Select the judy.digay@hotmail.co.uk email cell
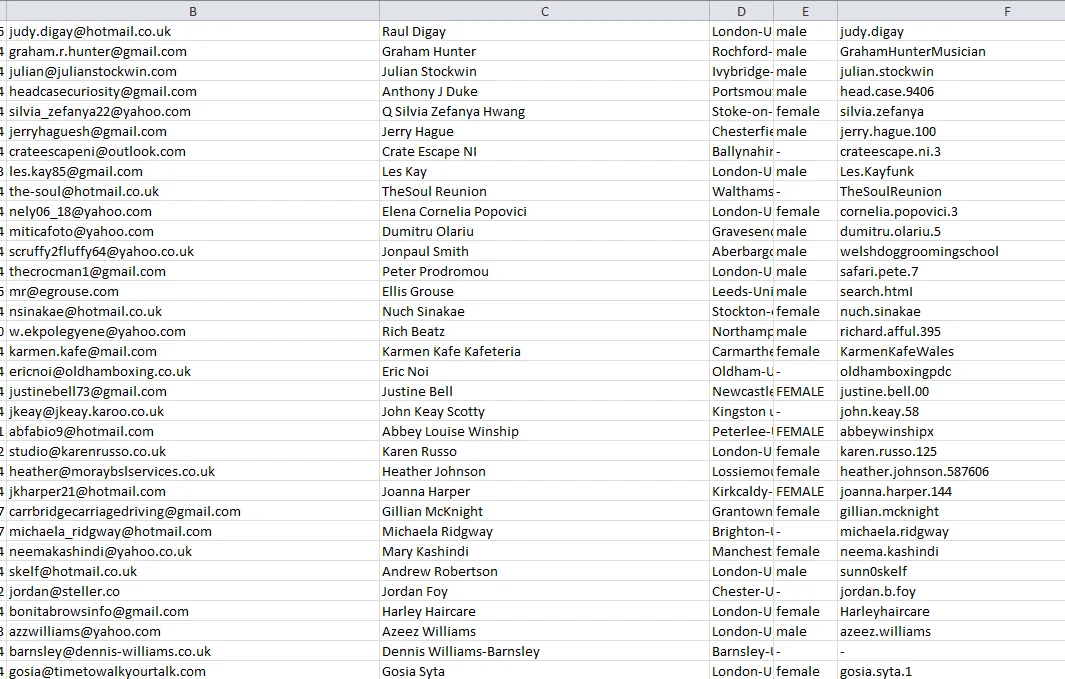 (90, 31)
